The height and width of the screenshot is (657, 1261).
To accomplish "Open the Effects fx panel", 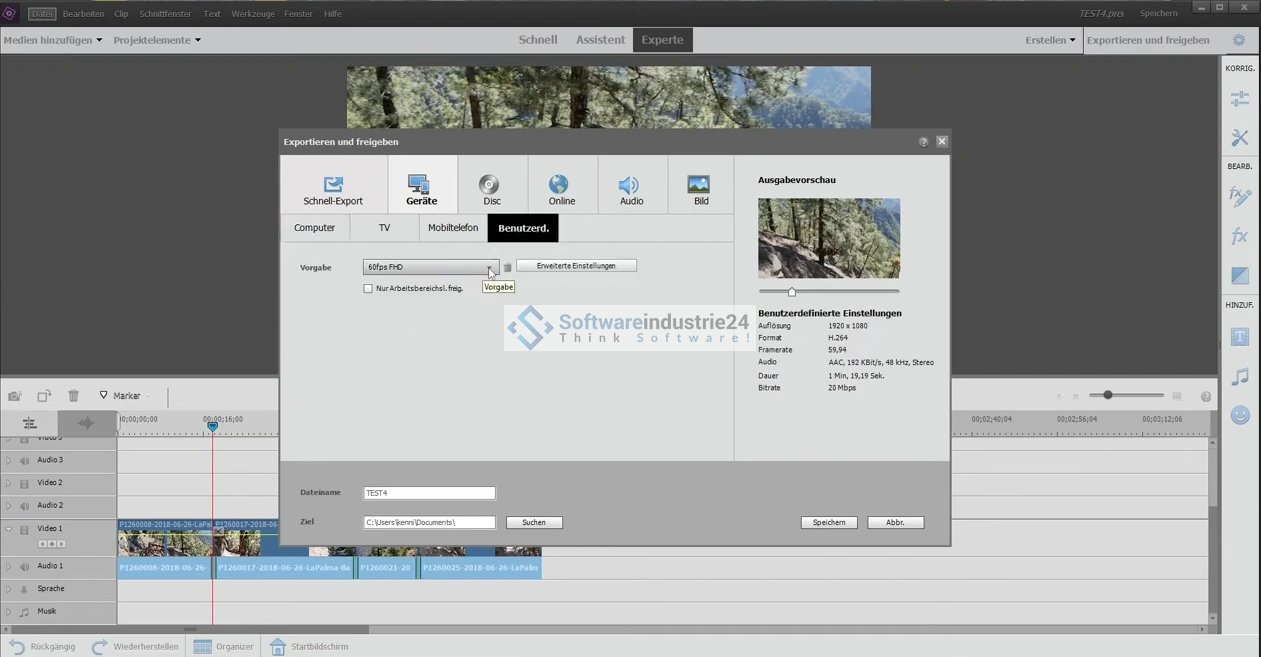I will point(1240,236).
